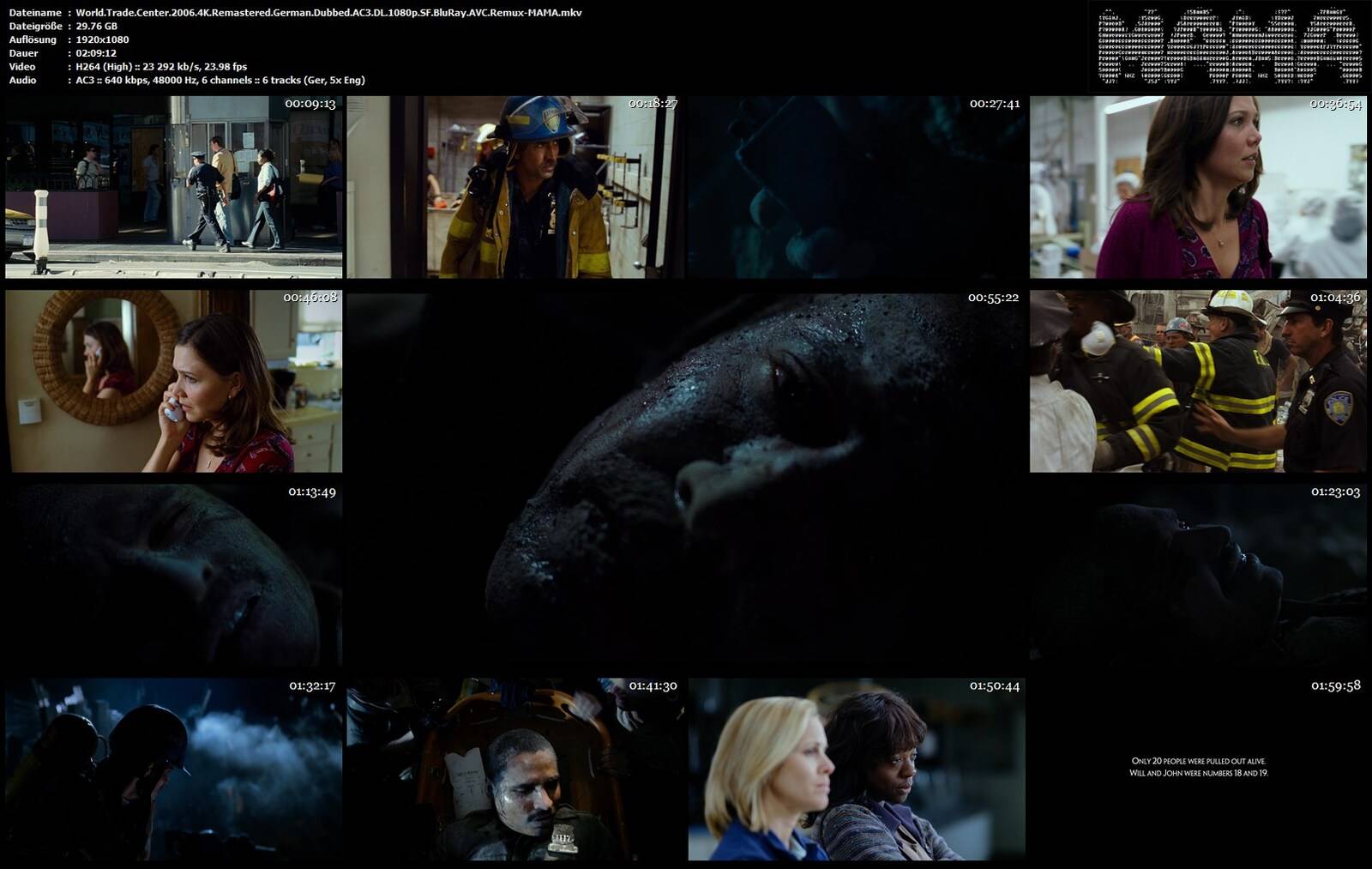Click the 'Will and John were numbers 18 and 19' line
Viewport: 1372px width, 869px height.
point(1198,773)
